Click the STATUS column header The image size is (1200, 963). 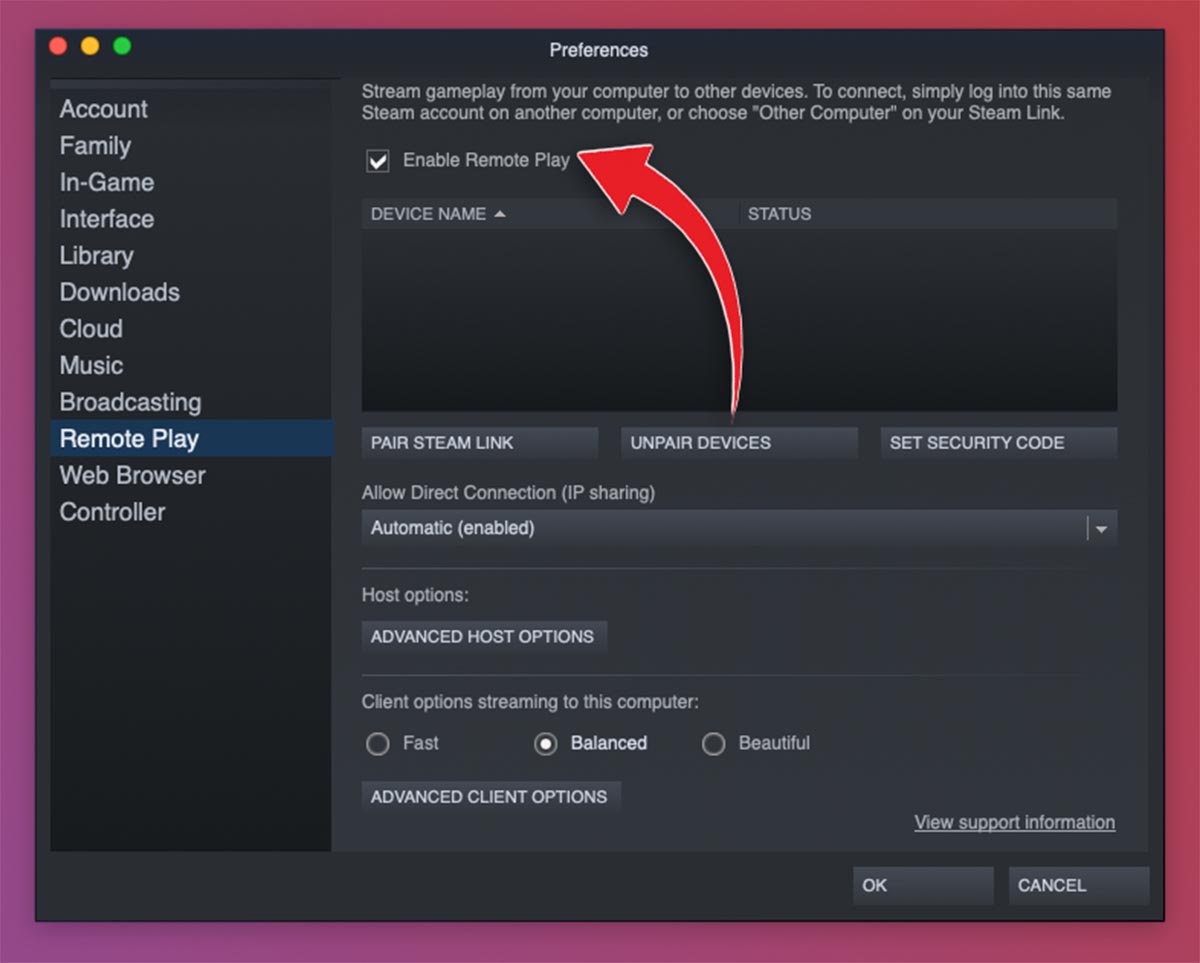pyautogui.click(x=928, y=214)
